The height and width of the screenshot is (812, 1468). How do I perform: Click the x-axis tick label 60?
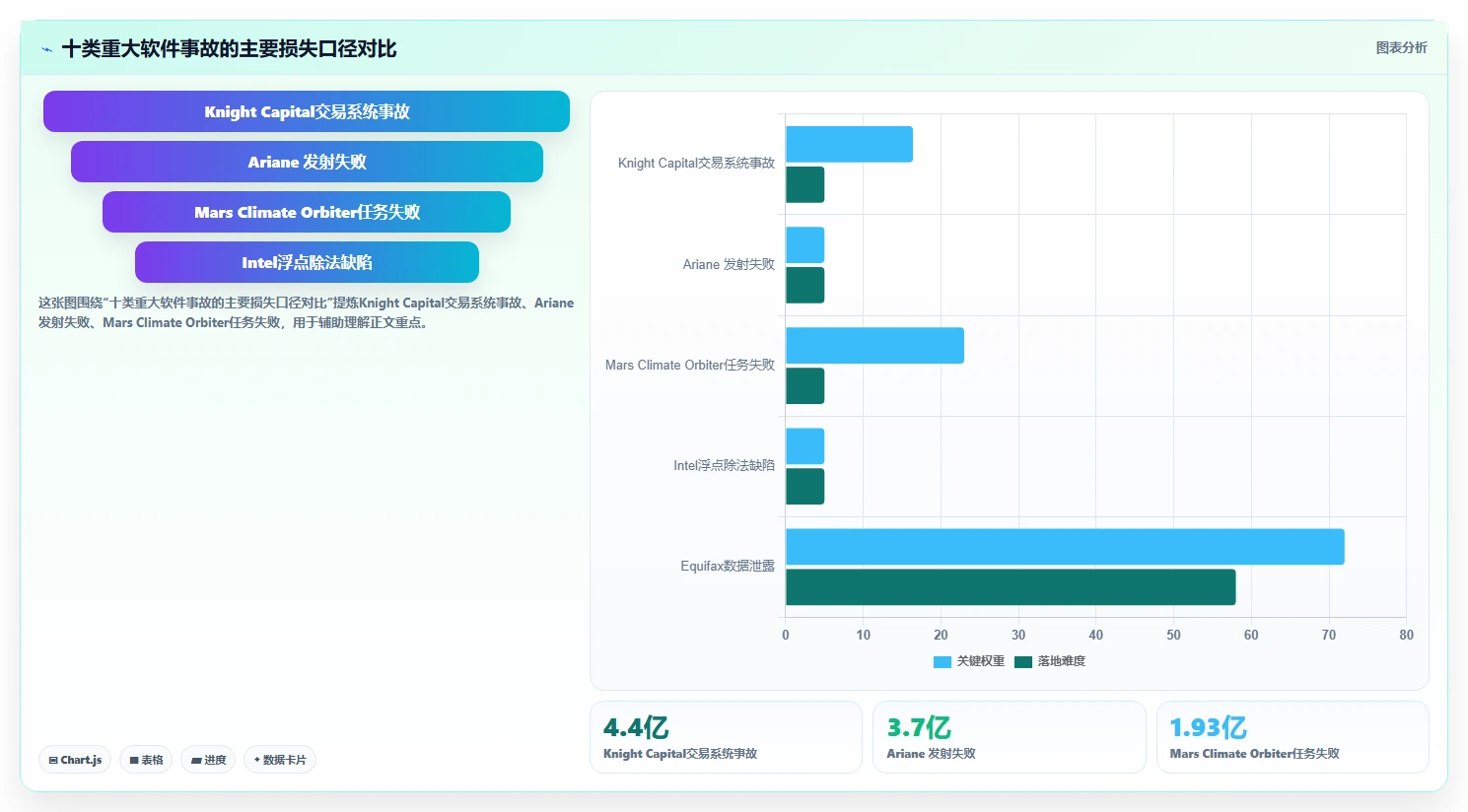click(x=1251, y=635)
